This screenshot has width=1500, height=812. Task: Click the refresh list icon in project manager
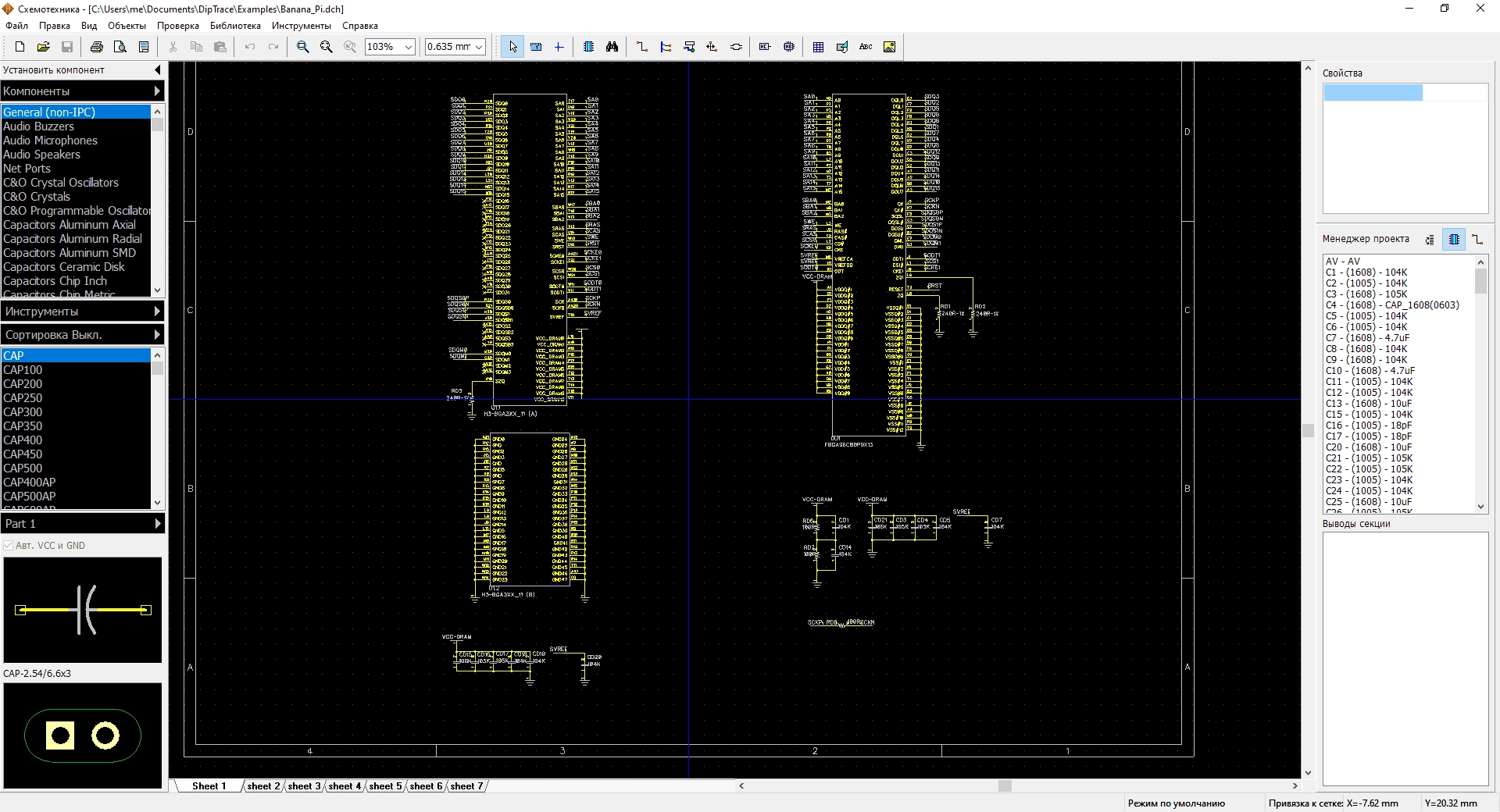1430,240
